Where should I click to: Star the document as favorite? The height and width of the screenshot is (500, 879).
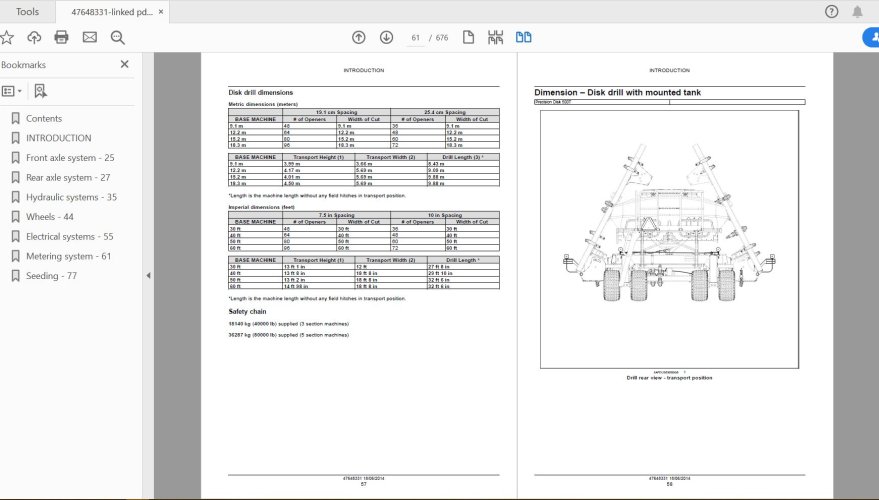[x=7, y=38]
